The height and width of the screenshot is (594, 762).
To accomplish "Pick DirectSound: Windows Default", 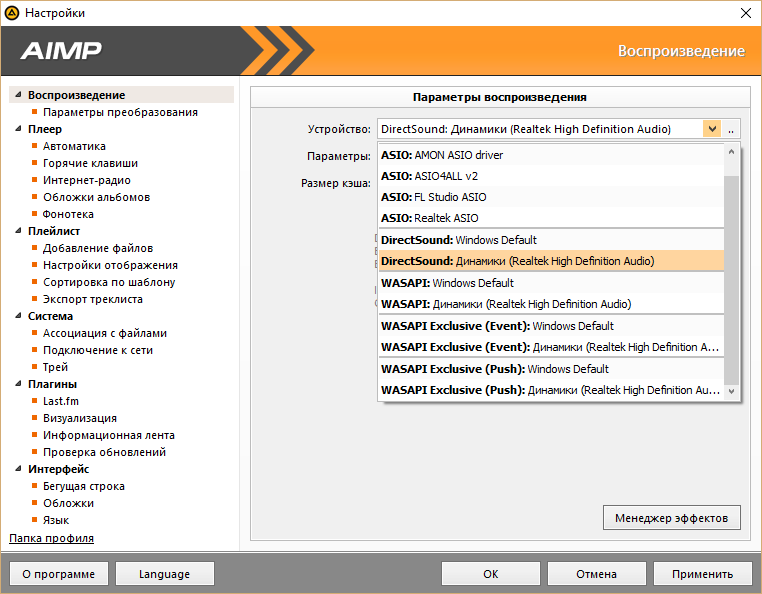I will (x=551, y=240).
